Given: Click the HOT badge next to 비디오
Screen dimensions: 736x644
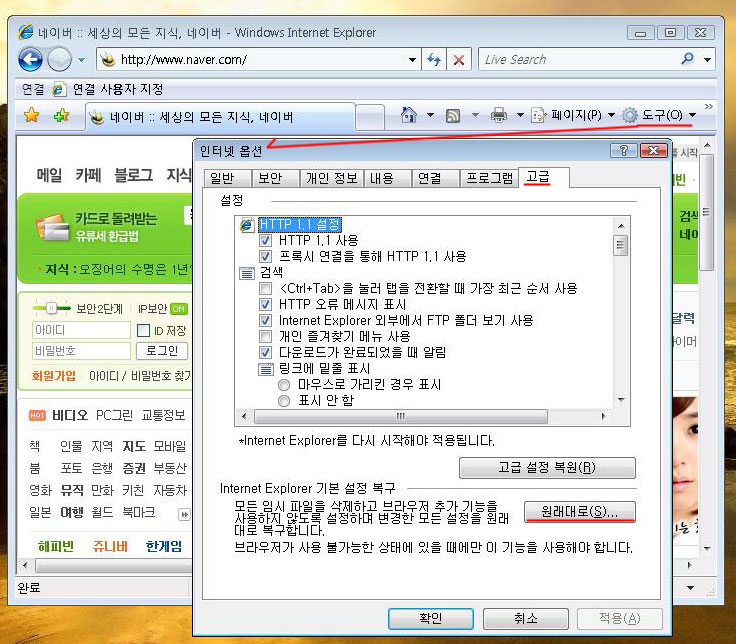Looking at the screenshot, I should (38, 415).
